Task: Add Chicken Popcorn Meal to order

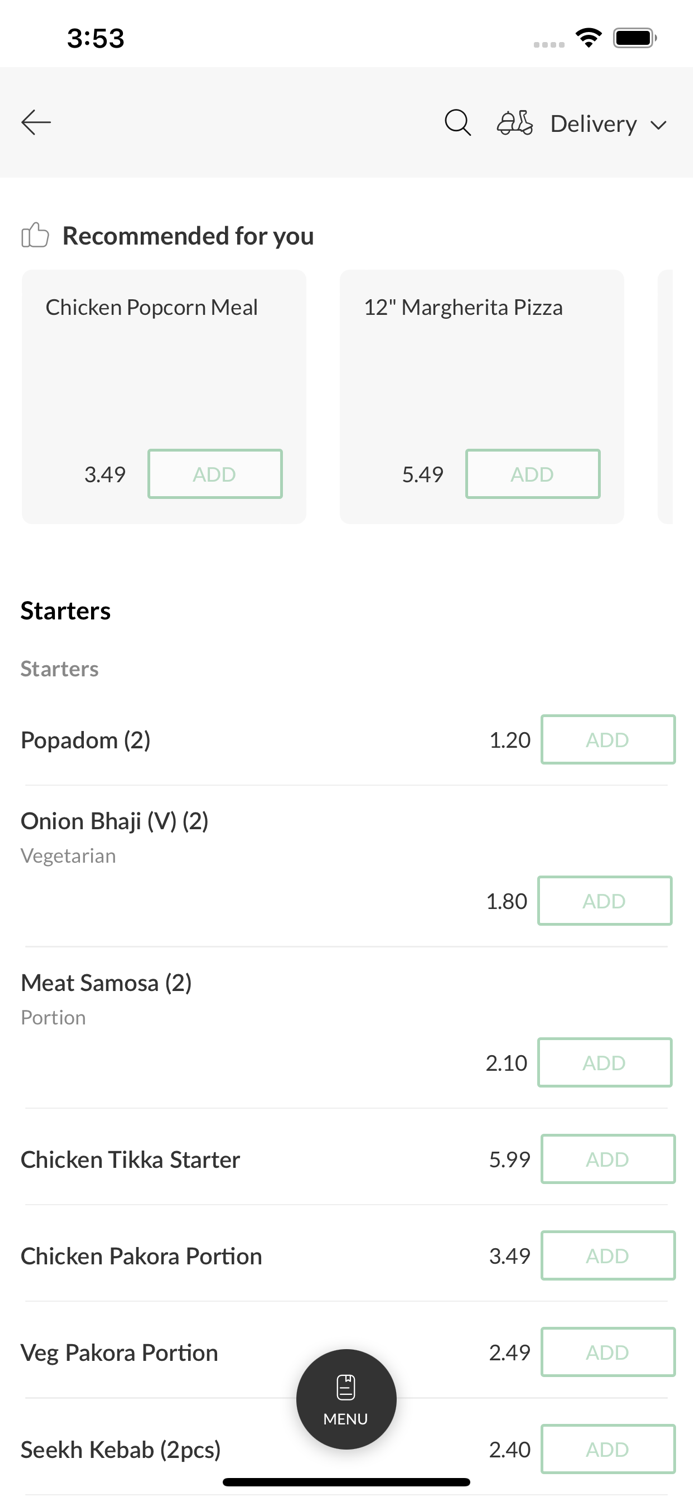Action: point(215,474)
